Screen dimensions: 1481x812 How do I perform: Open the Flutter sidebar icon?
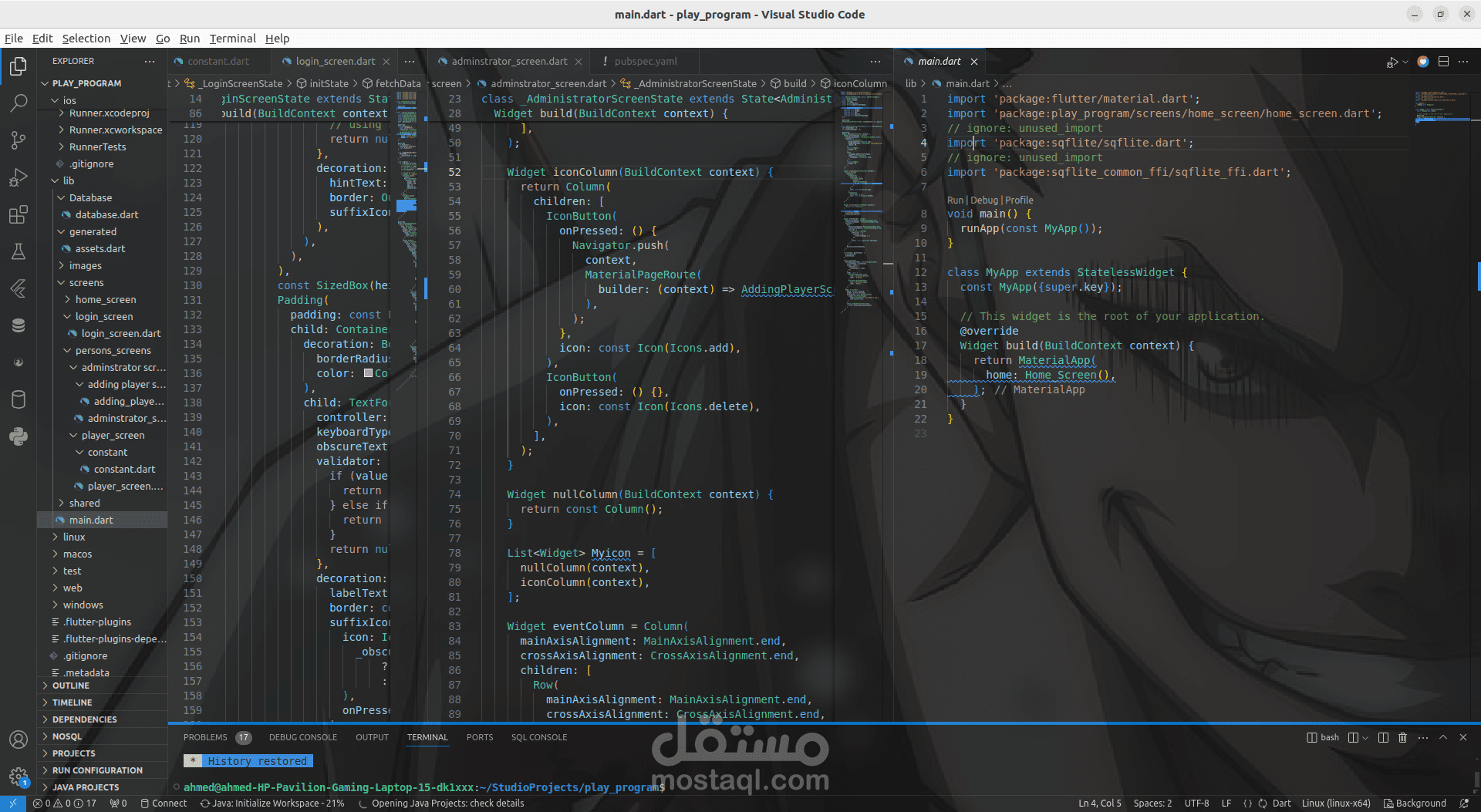point(19,288)
